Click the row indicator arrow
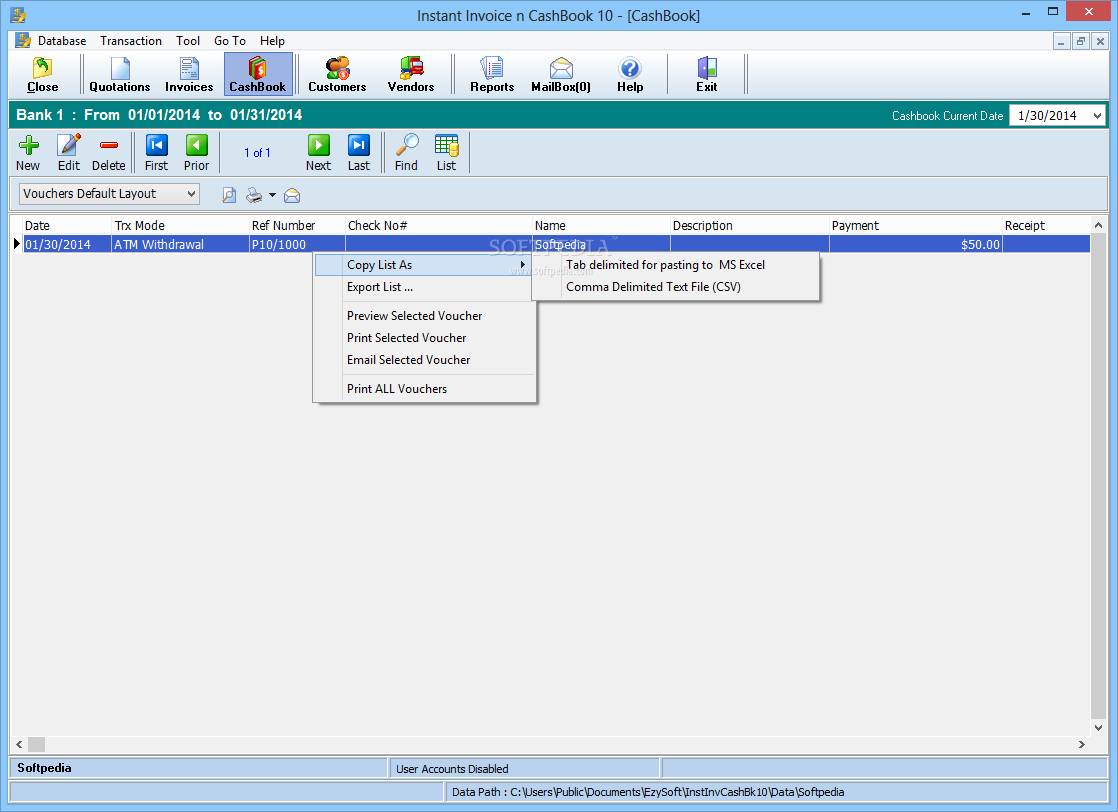 coord(16,244)
